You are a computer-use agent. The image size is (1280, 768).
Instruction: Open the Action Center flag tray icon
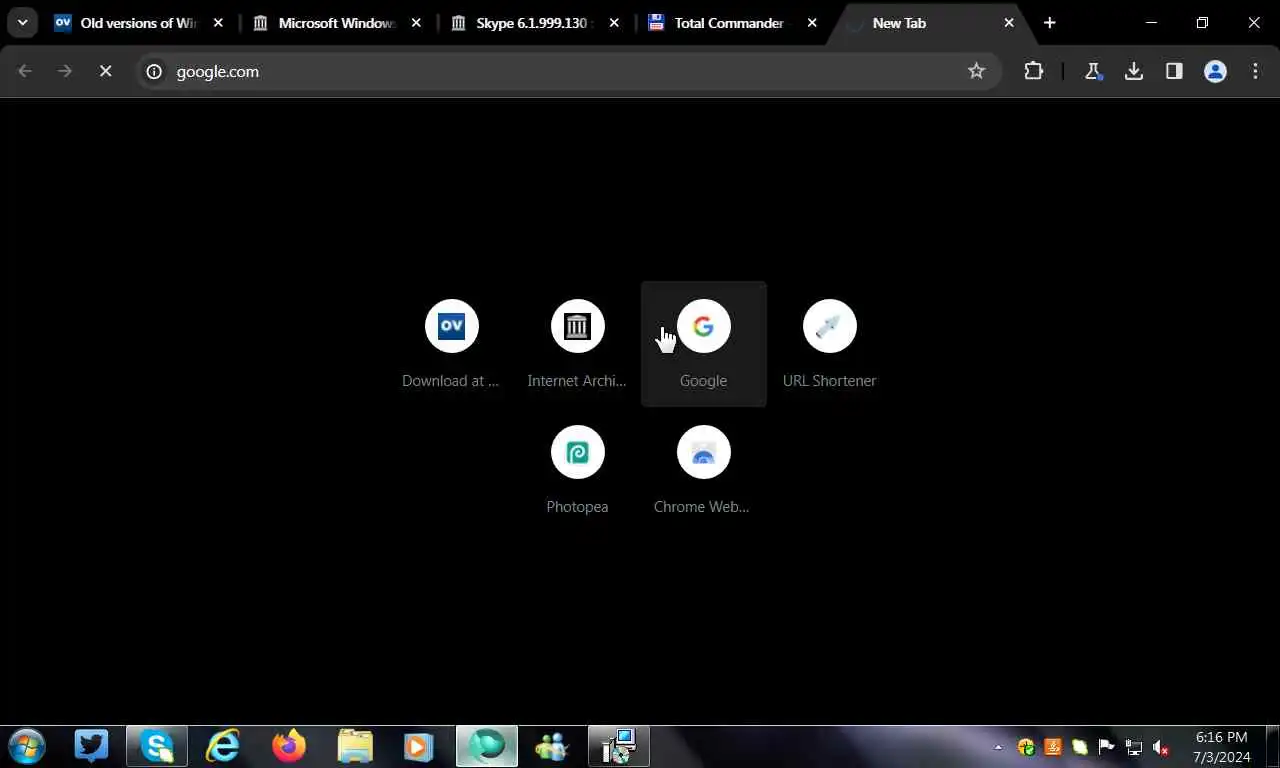click(1106, 747)
